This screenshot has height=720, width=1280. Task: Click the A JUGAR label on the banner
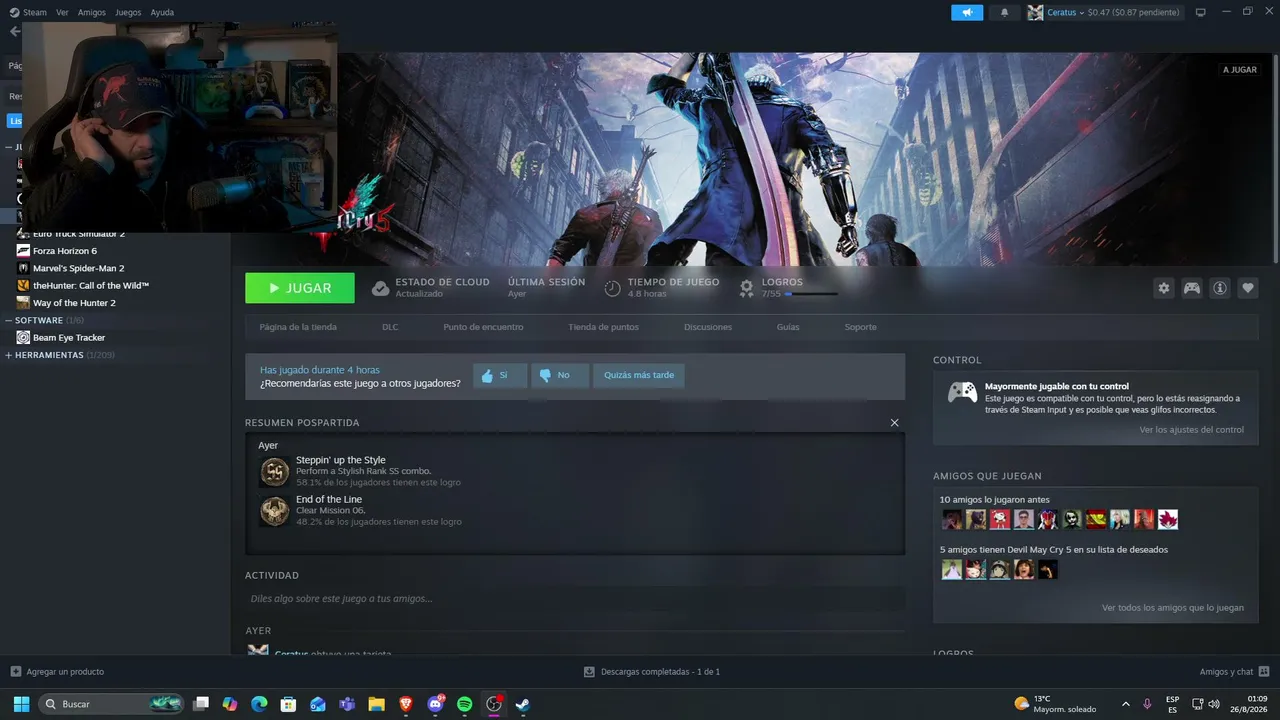point(1239,70)
